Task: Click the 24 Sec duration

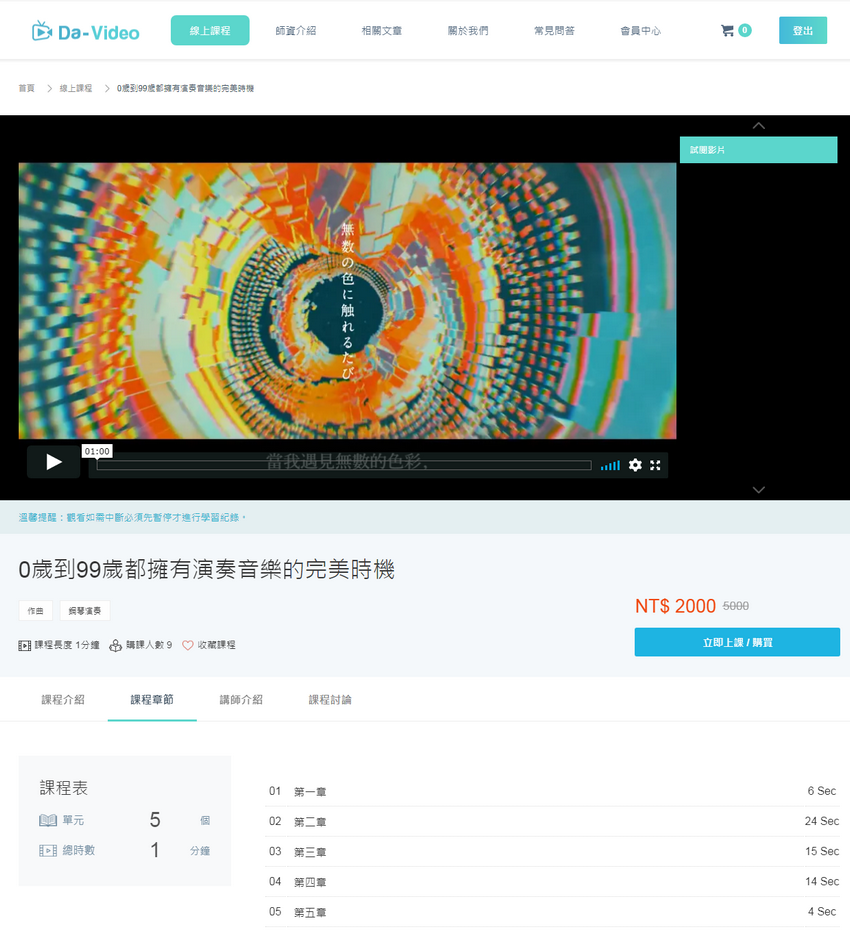Action: pyautogui.click(x=821, y=821)
